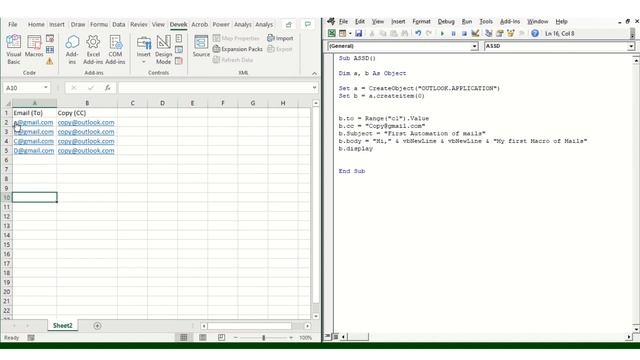Switch to Normal view in status bar
This screenshot has height=360, width=640.
(184, 338)
